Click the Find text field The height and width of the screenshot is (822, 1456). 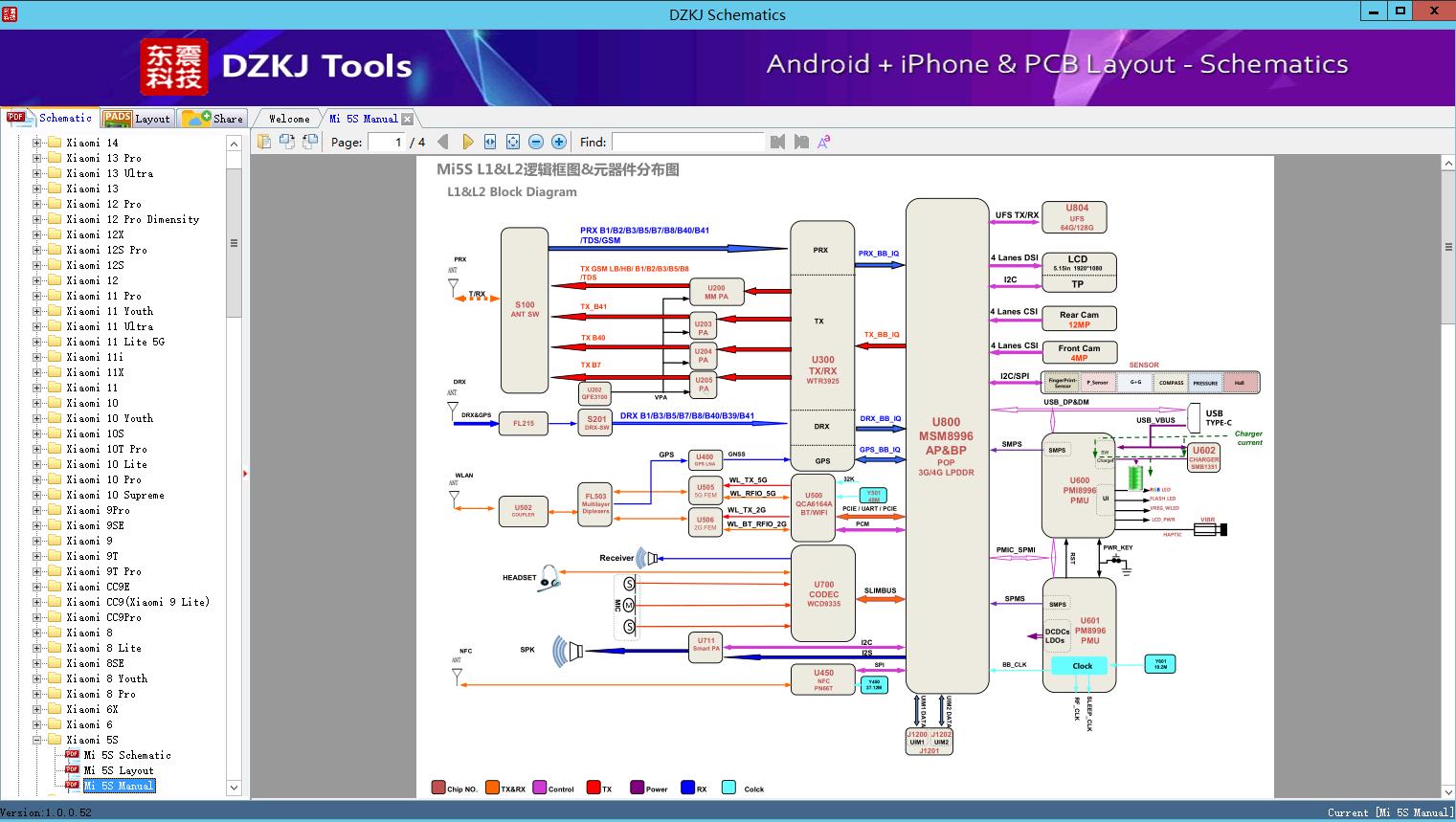(x=687, y=142)
